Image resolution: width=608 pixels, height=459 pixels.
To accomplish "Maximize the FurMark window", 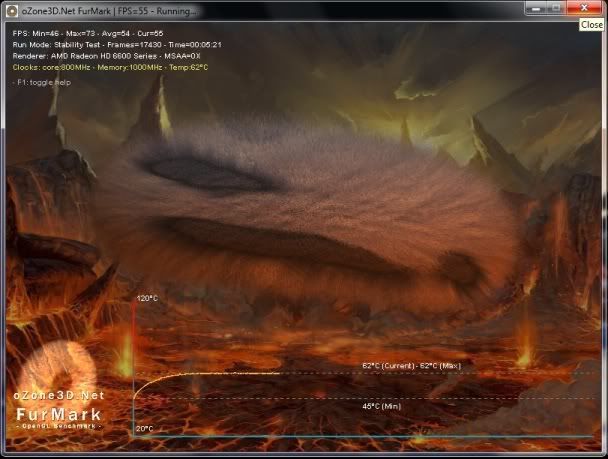I will pos(556,8).
